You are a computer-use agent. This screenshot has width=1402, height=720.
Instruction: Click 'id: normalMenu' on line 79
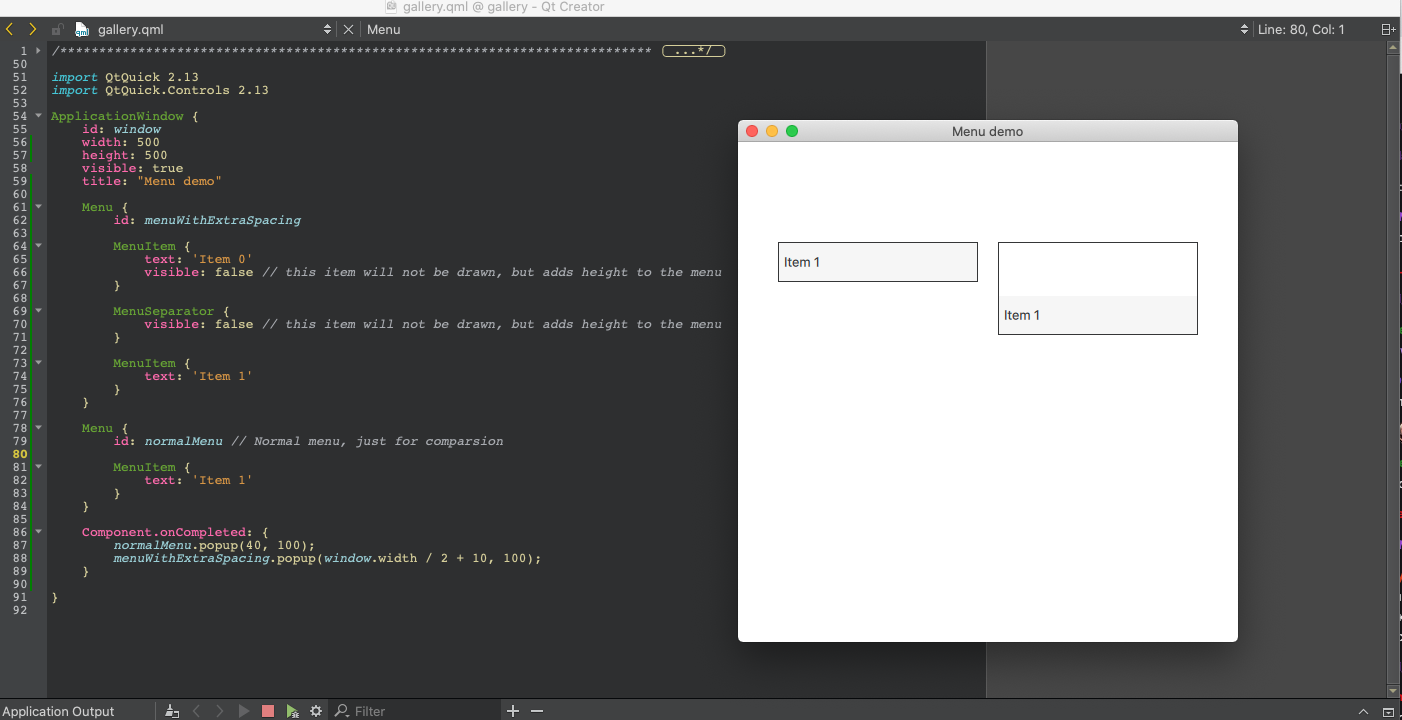(x=168, y=441)
